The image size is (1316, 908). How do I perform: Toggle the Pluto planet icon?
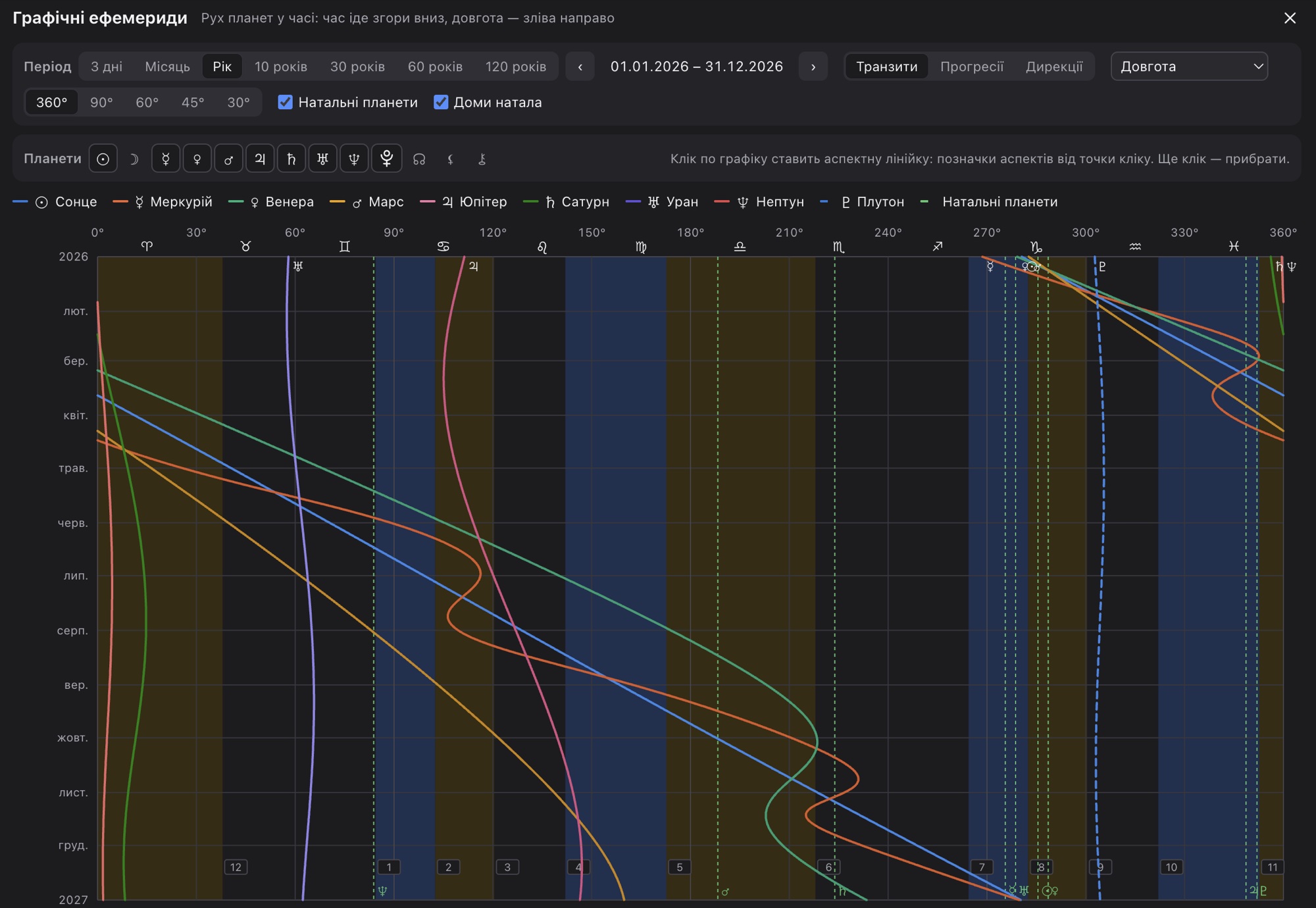click(x=387, y=159)
